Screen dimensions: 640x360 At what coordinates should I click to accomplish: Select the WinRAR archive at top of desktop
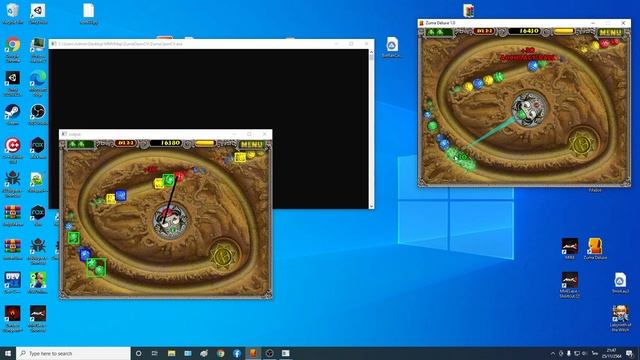click(x=469, y=11)
